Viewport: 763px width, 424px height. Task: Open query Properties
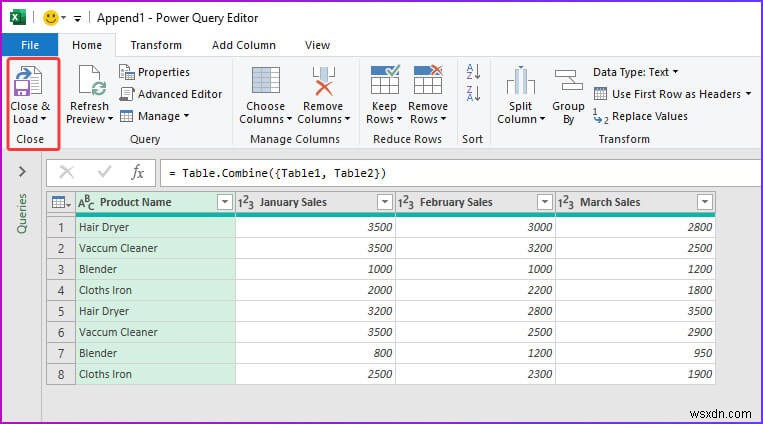154,72
